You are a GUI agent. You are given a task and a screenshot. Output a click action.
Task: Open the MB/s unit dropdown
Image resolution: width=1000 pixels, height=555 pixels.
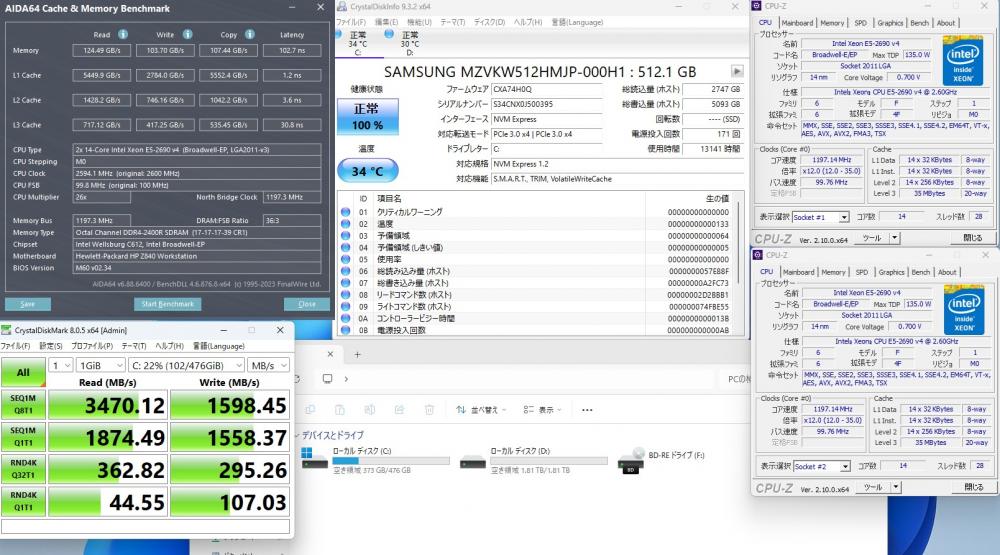268,366
